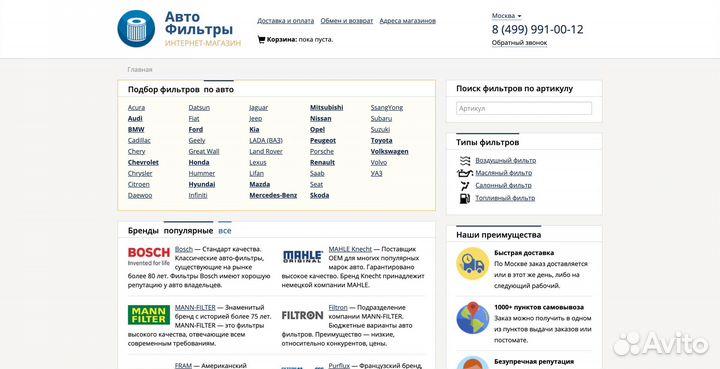This screenshot has height=369, width=720.
Task: Open the Filtron brand text link
Action: point(338,308)
